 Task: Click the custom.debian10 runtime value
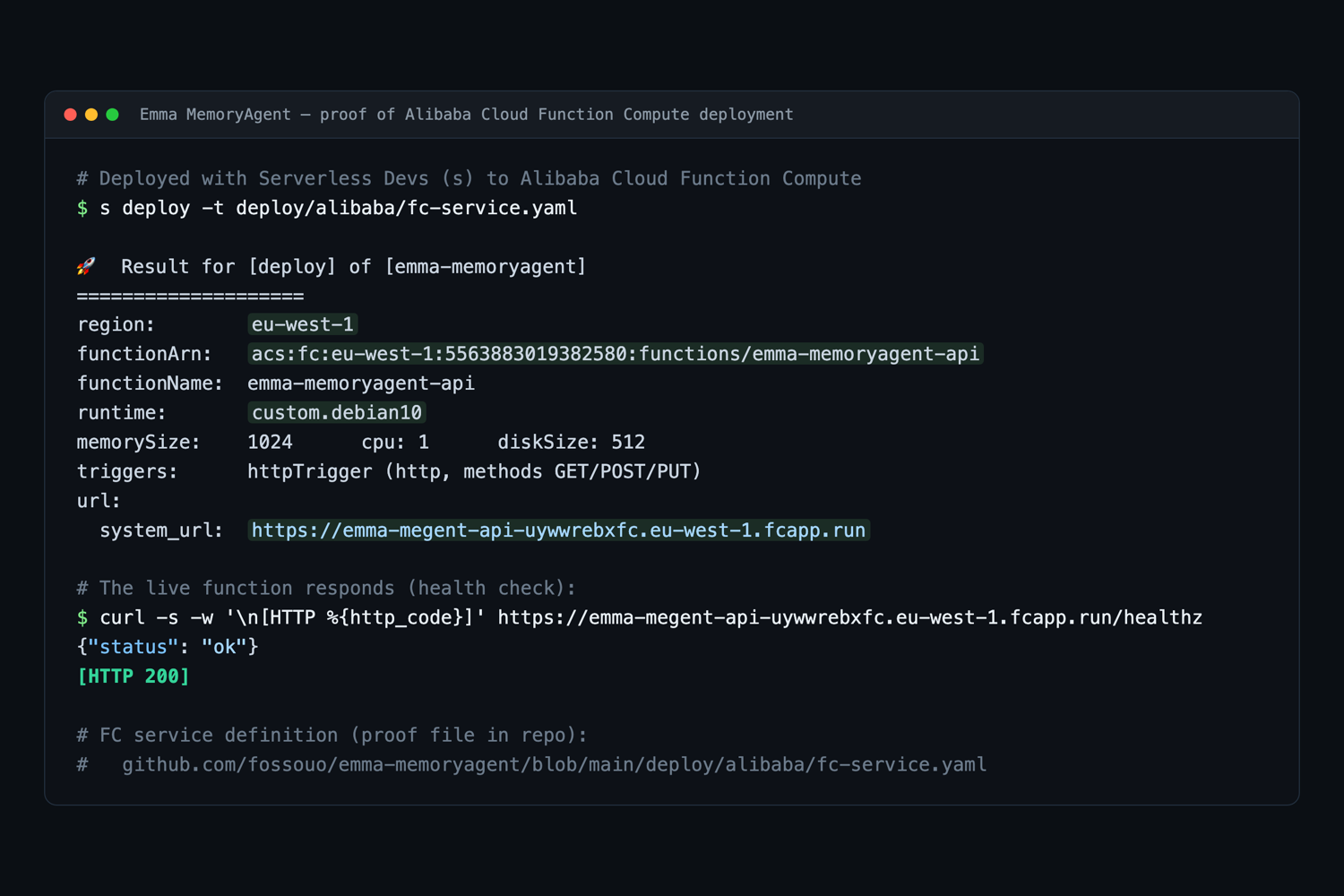[337, 413]
